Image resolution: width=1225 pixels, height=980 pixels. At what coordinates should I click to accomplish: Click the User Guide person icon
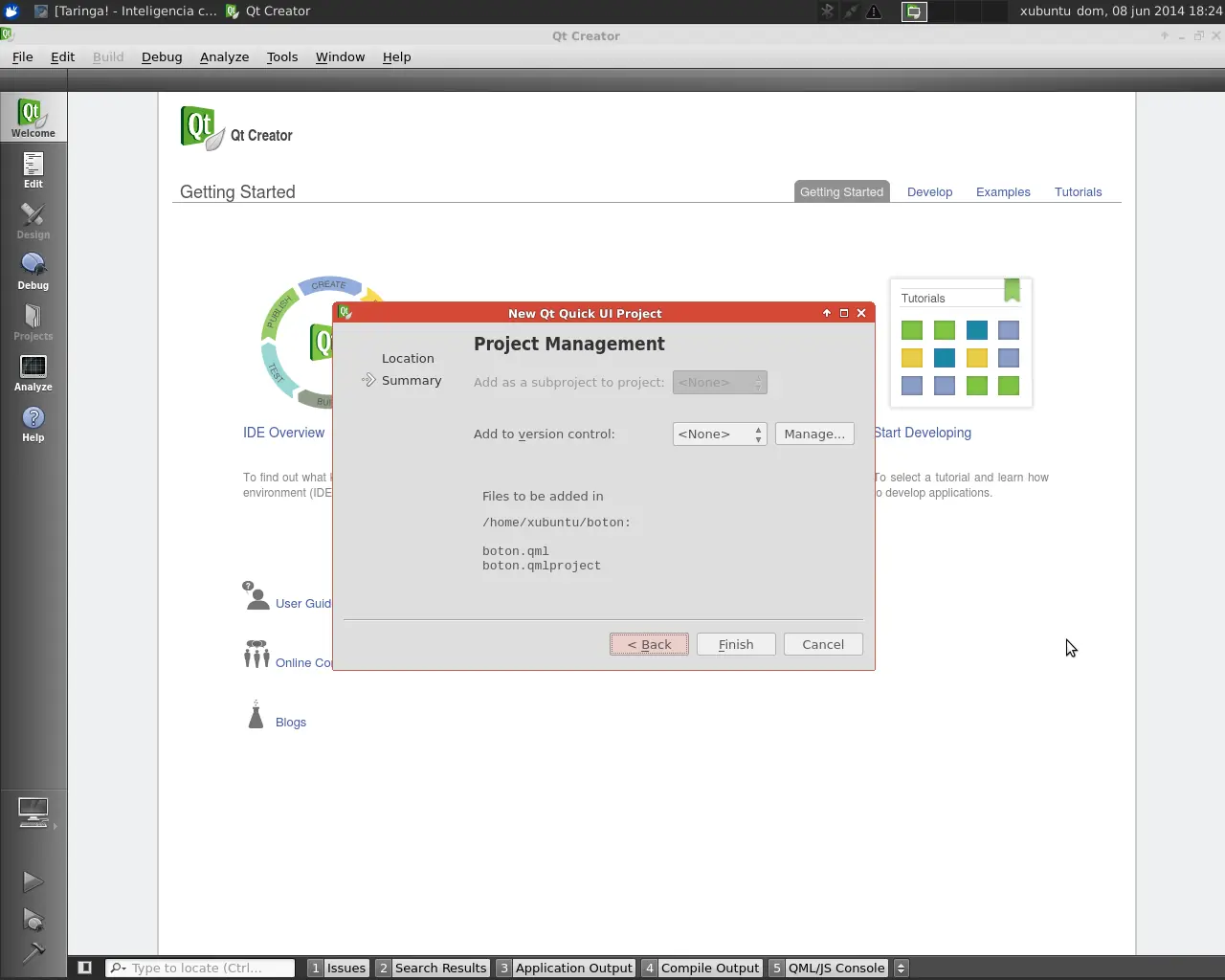(x=256, y=596)
